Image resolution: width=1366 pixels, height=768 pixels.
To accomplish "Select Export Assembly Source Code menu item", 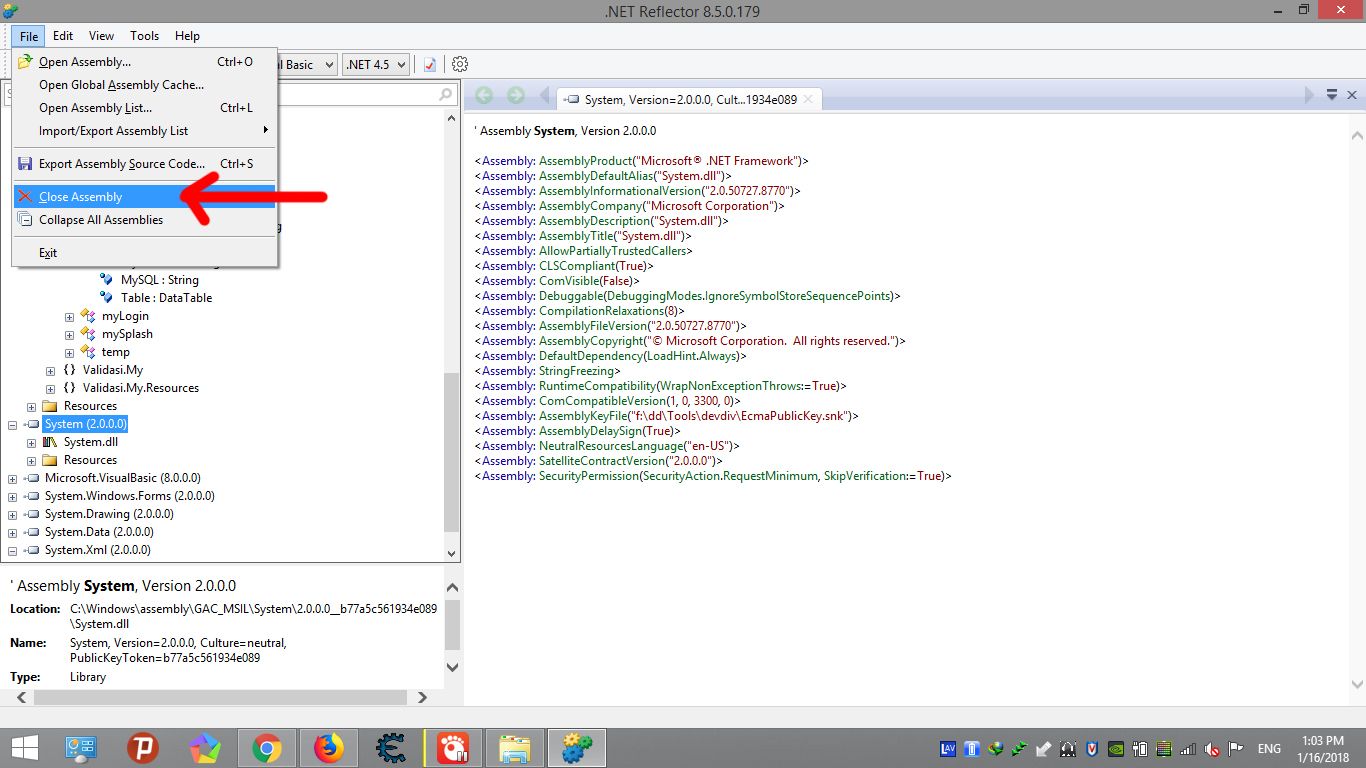I will pyautogui.click(x=121, y=164).
